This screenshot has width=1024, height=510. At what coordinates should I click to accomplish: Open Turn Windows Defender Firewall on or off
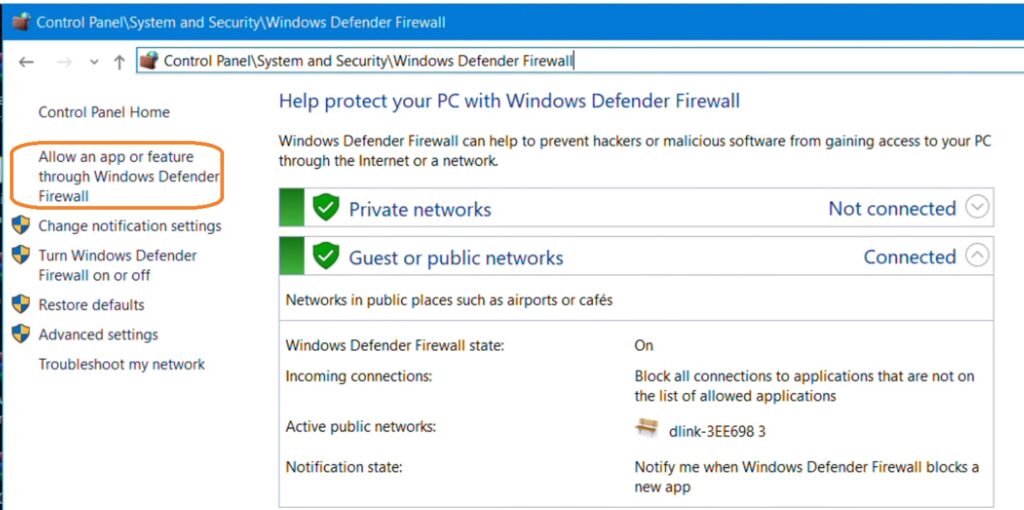click(x=117, y=265)
